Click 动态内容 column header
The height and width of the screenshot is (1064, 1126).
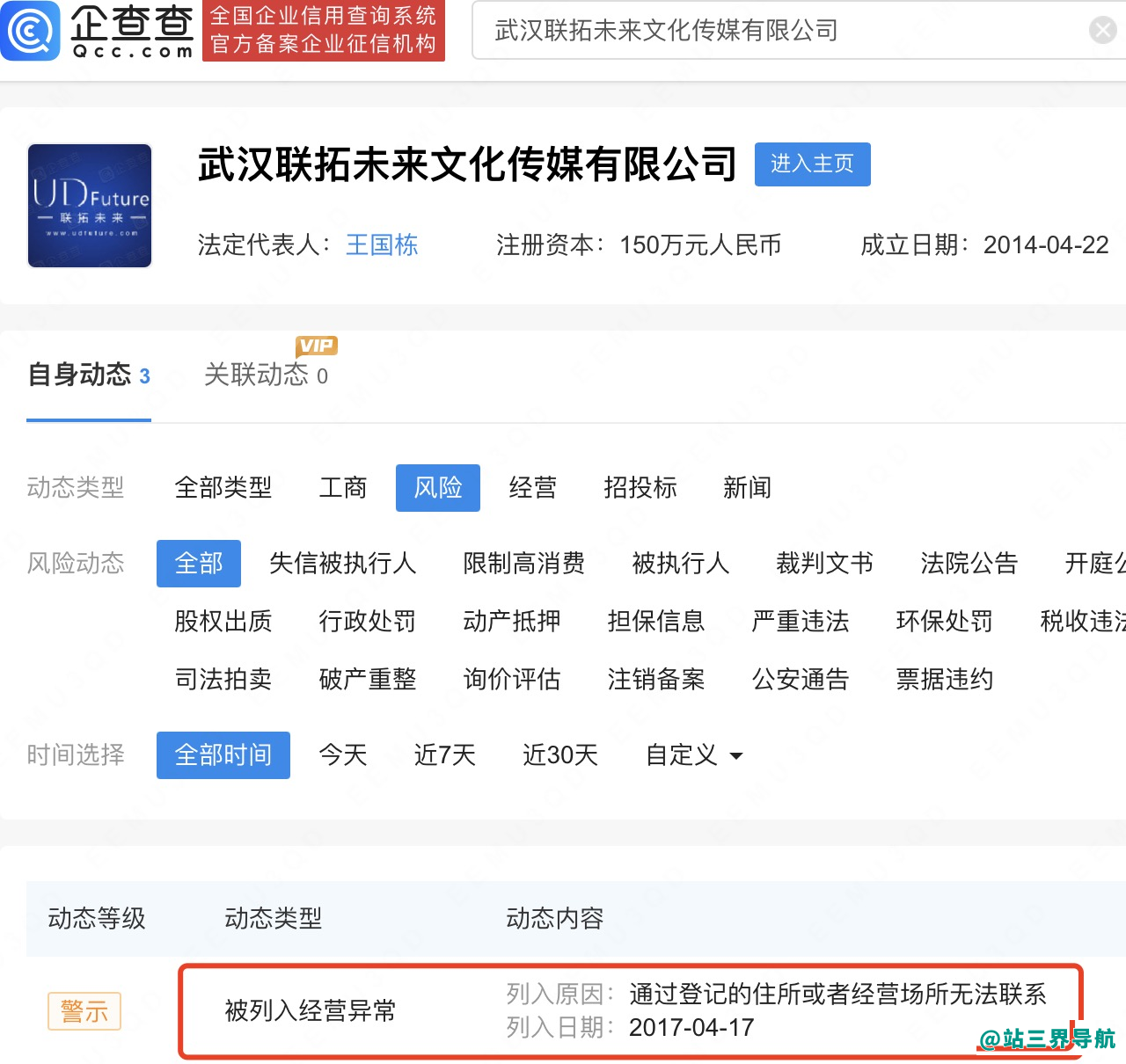coord(555,918)
